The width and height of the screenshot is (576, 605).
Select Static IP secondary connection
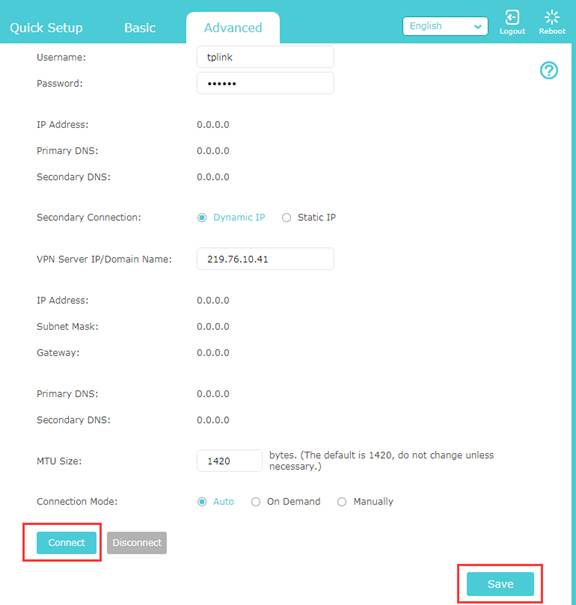coord(286,218)
